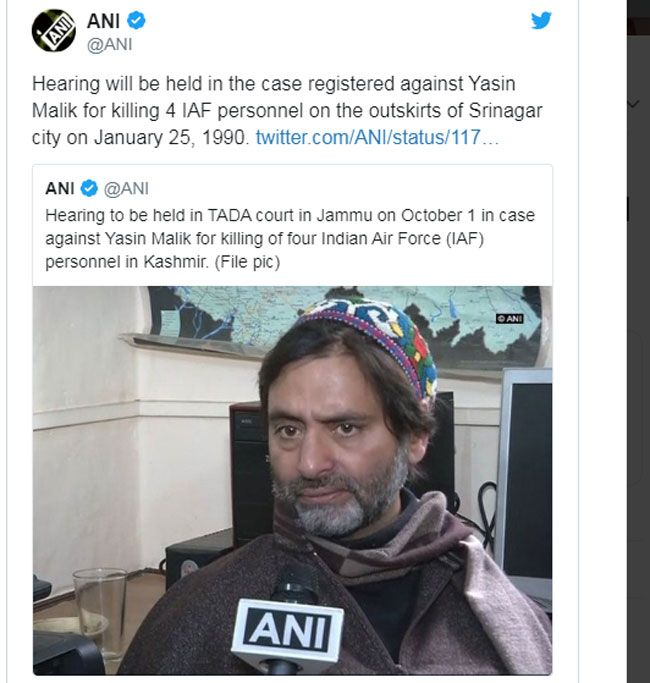Open the @ANI handle below the header name

tap(109, 44)
